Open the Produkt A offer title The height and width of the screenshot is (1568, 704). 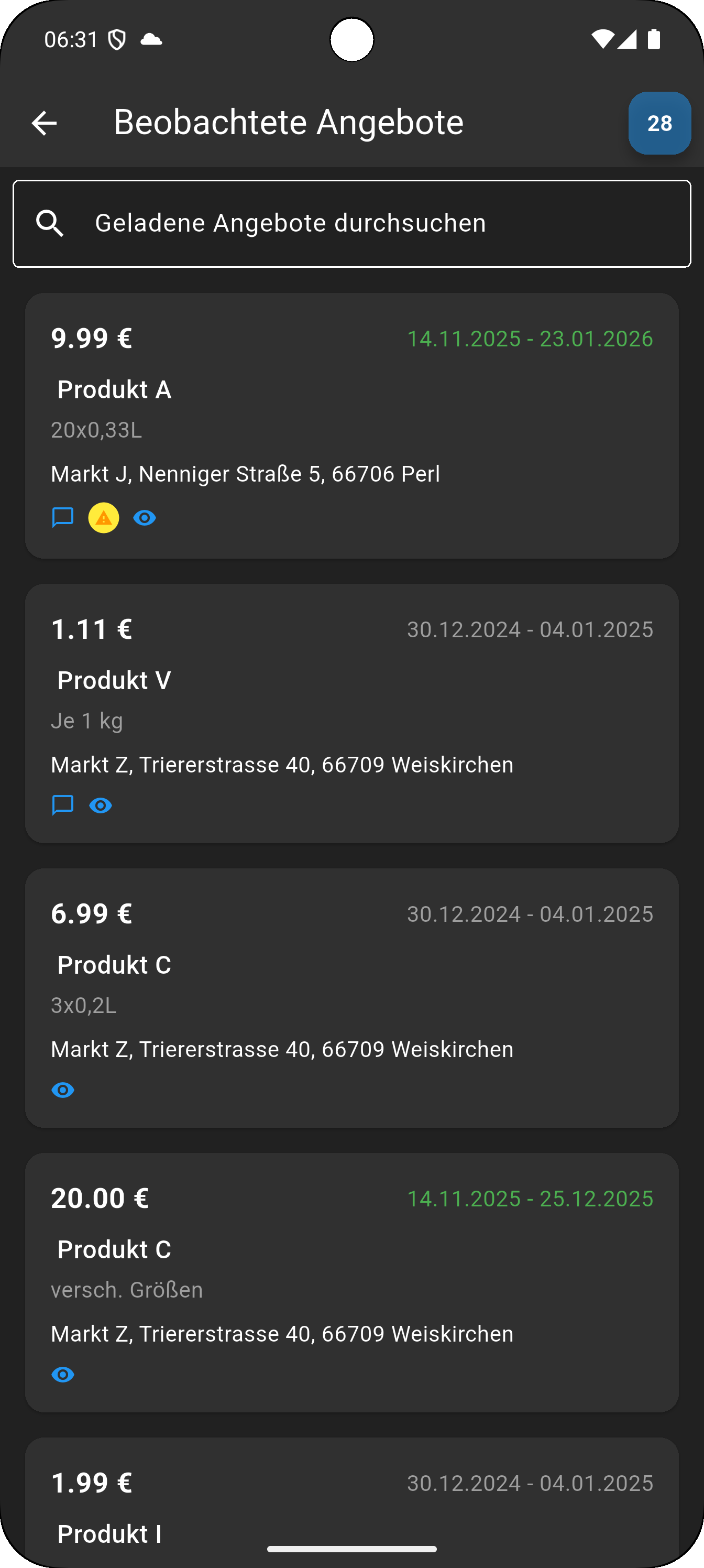tap(114, 389)
